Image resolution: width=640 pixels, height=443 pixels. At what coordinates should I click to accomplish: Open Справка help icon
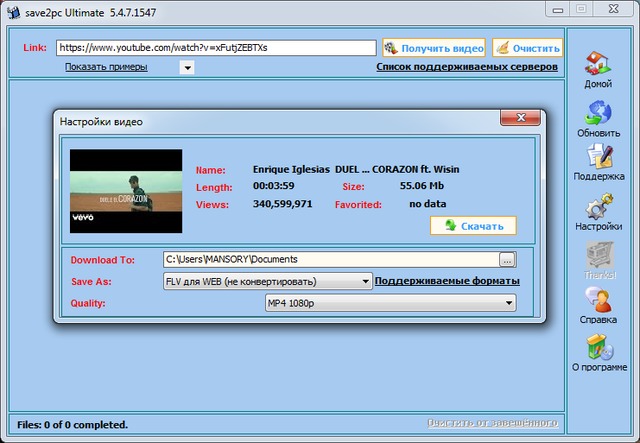[x=598, y=302]
